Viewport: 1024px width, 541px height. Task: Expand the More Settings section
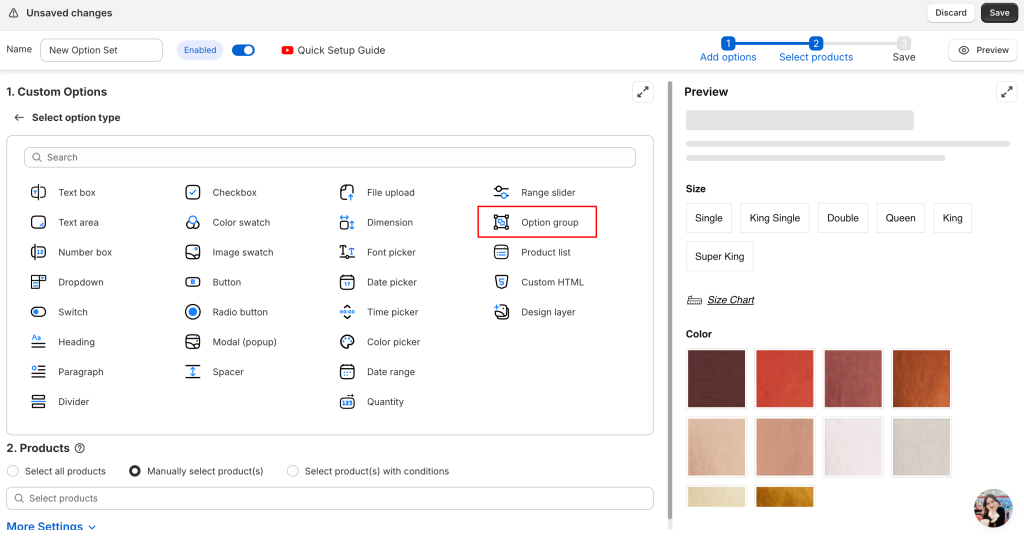point(51,526)
